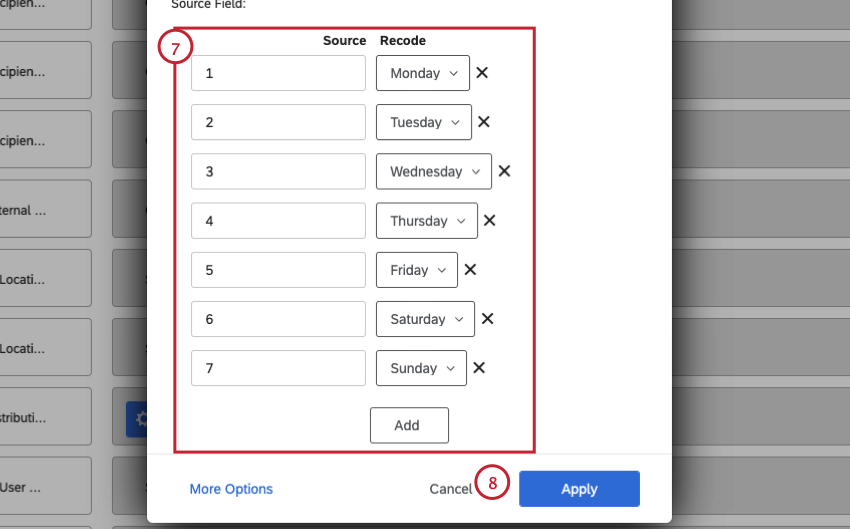Click the Add button

coord(409,425)
